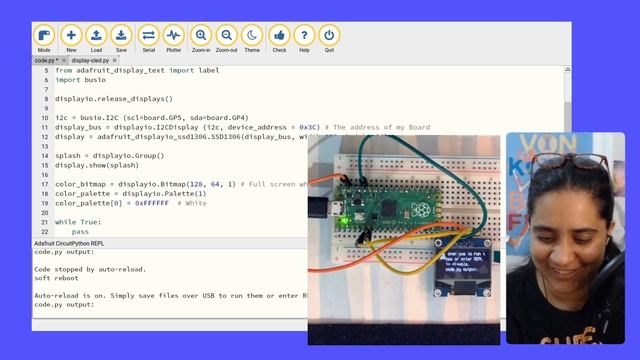This screenshot has height=360, width=640.
Task: Click scroll-up arrow of editor scrollbar
Action: 567,69
